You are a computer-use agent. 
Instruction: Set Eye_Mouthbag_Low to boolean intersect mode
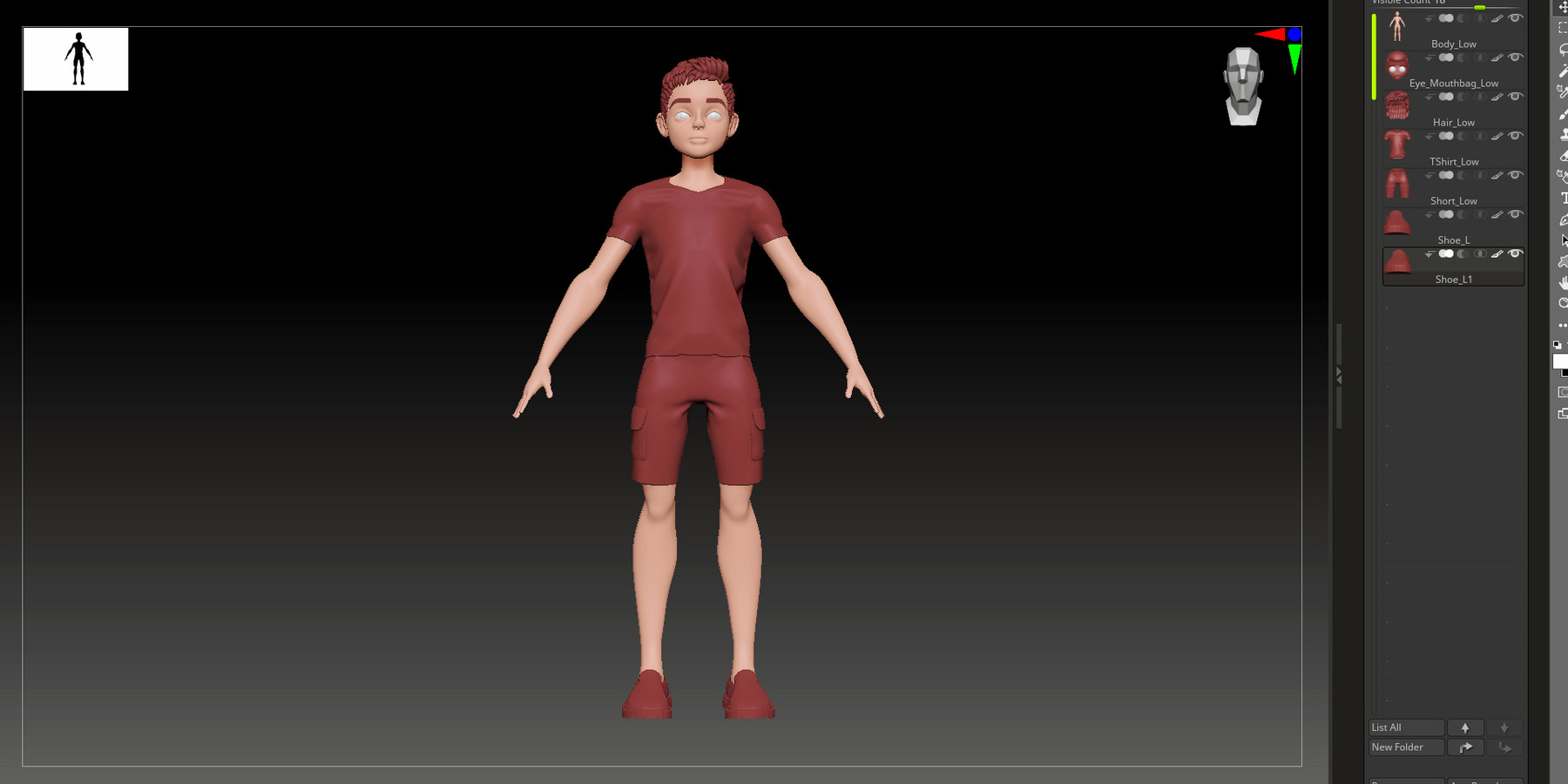1479,57
